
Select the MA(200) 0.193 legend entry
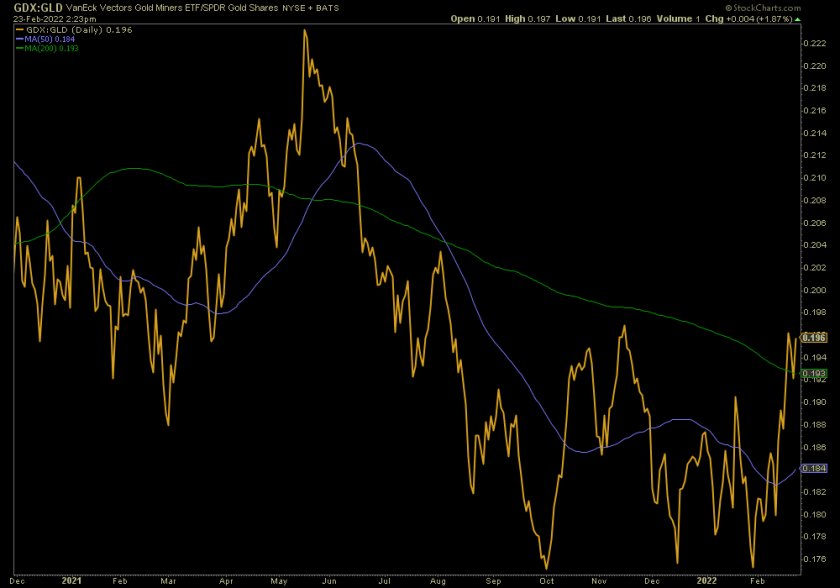(x=51, y=48)
